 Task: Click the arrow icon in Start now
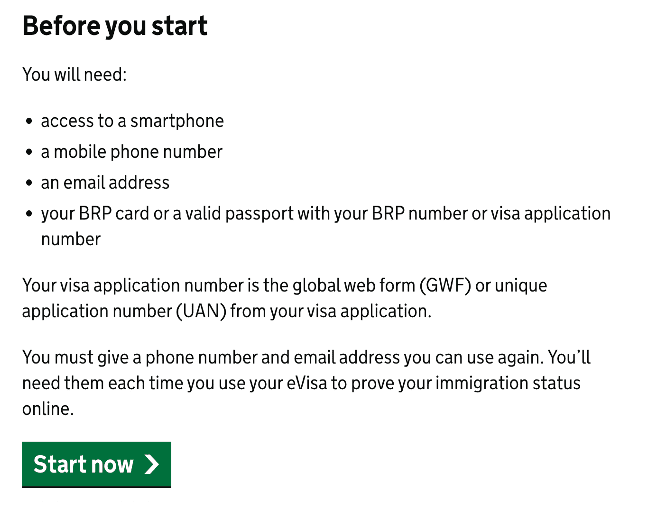(152, 464)
